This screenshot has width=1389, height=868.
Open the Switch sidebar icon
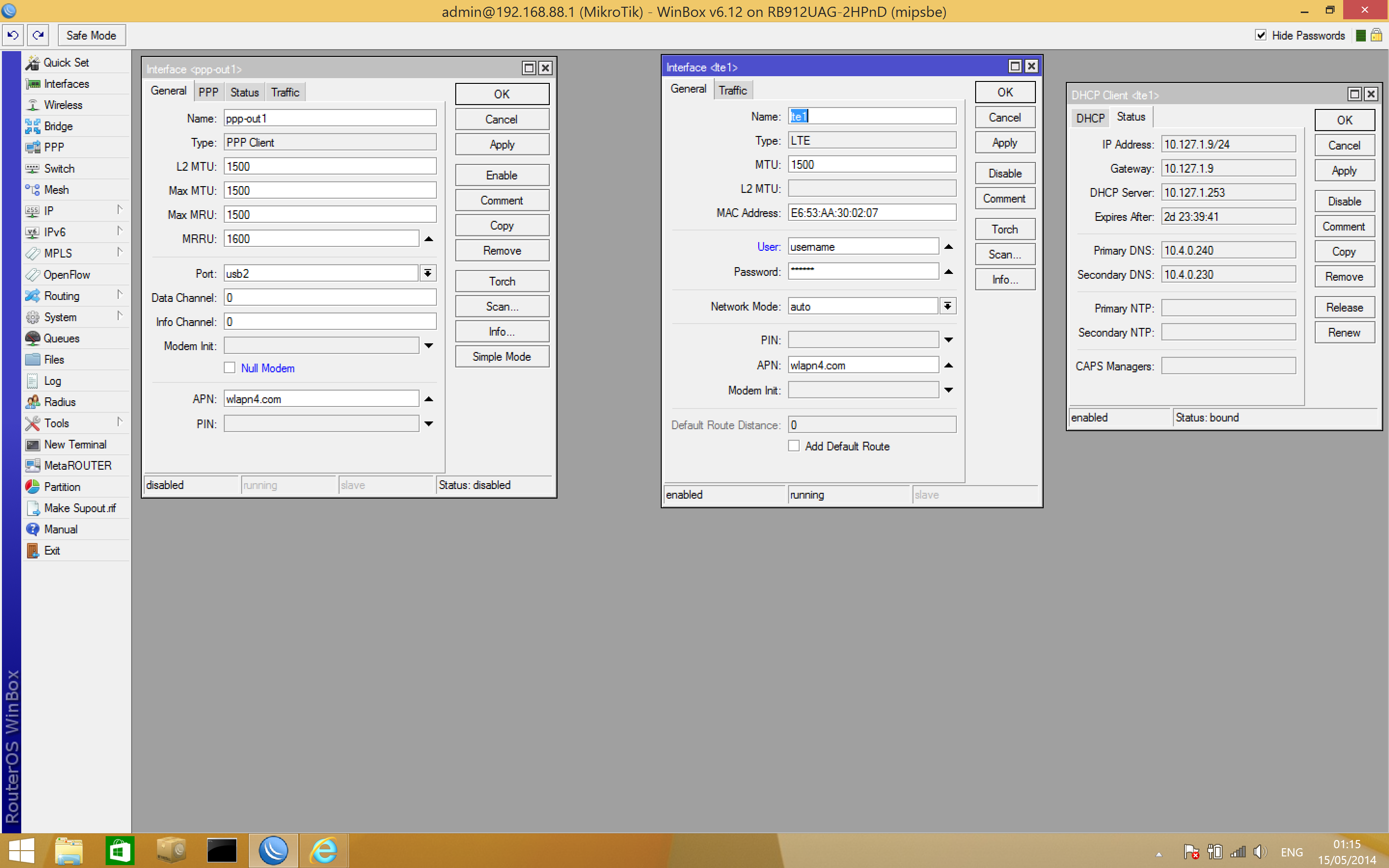[x=33, y=169]
